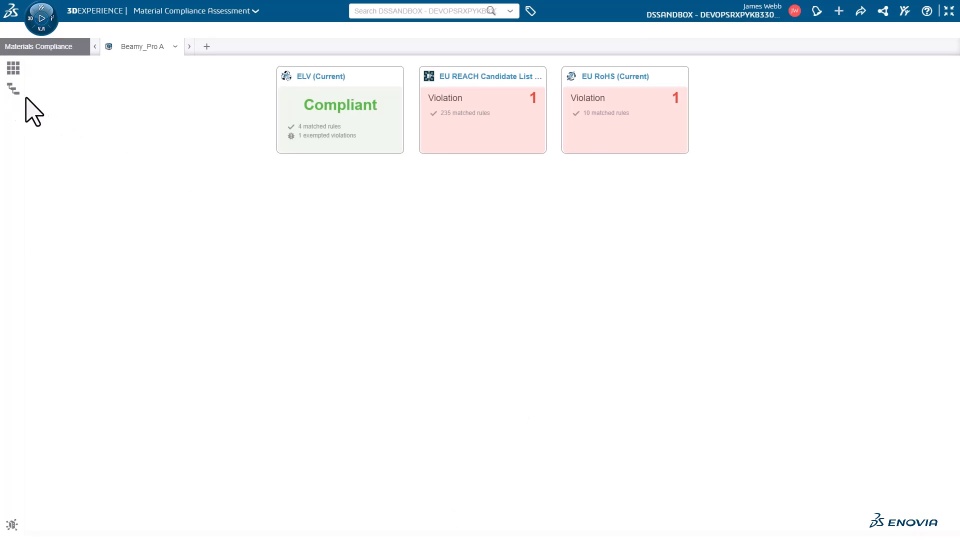Click '235 matched rules' text
The height and width of the screenshot is (540, 960).
coord(465,113)
